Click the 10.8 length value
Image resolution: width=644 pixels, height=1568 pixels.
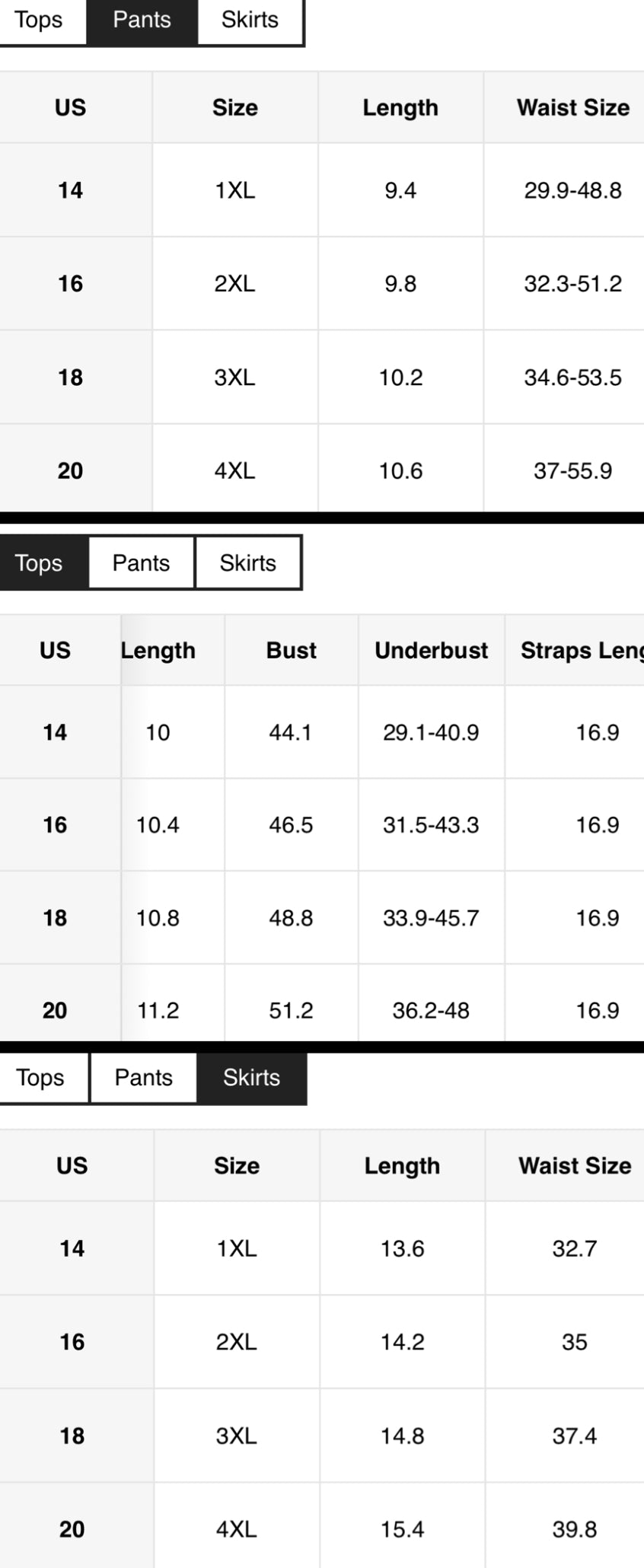click(158, 918)
